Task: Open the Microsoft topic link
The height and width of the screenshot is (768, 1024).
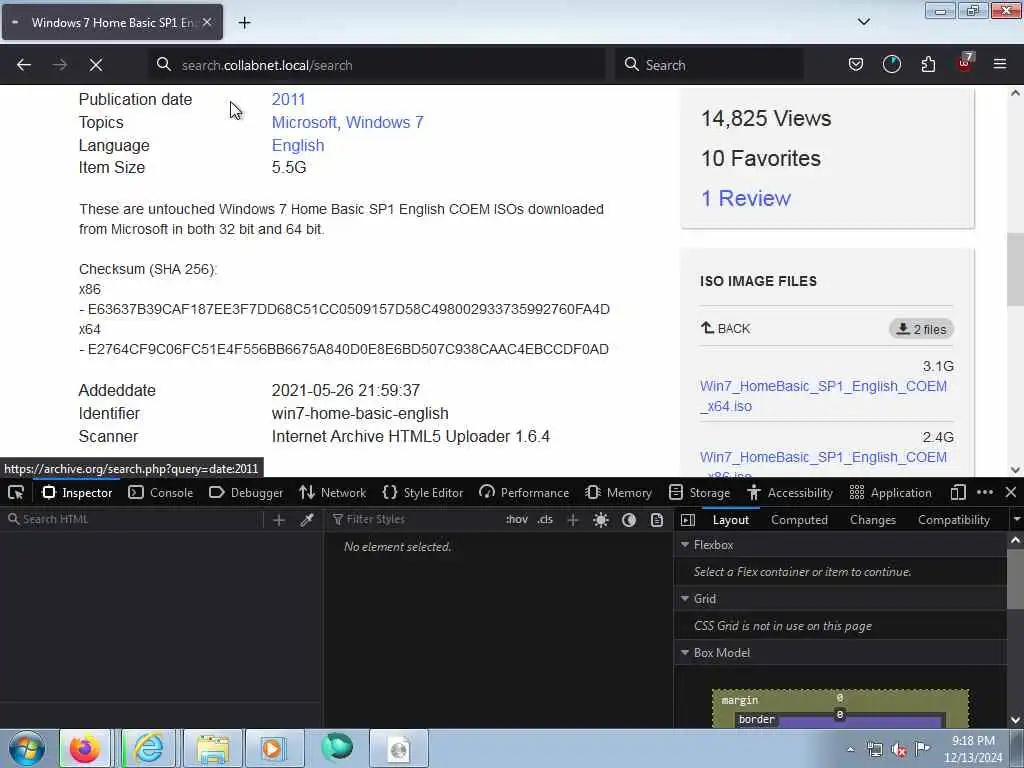Action: point(304,122)
